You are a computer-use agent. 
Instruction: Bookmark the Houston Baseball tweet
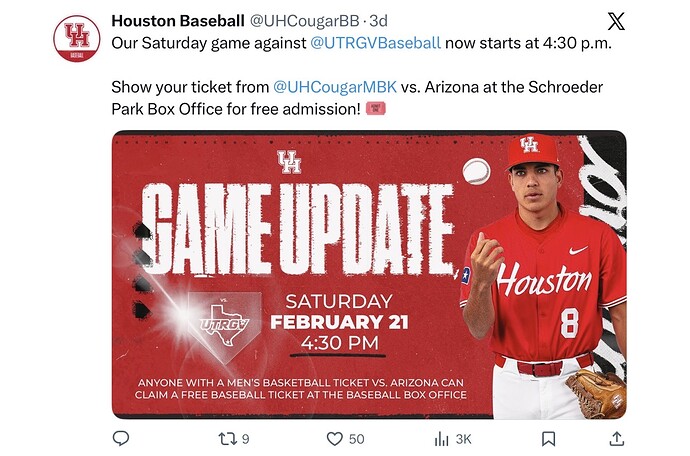[548, 438]
